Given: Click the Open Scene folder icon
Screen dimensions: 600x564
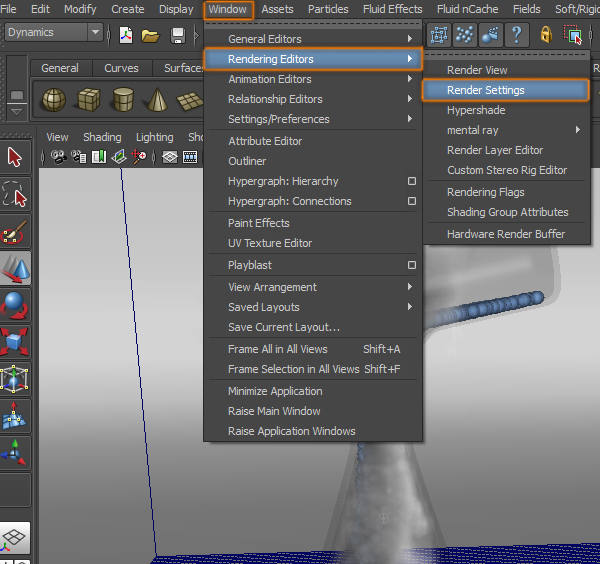Looking at the screenshot, I should 151,35.
